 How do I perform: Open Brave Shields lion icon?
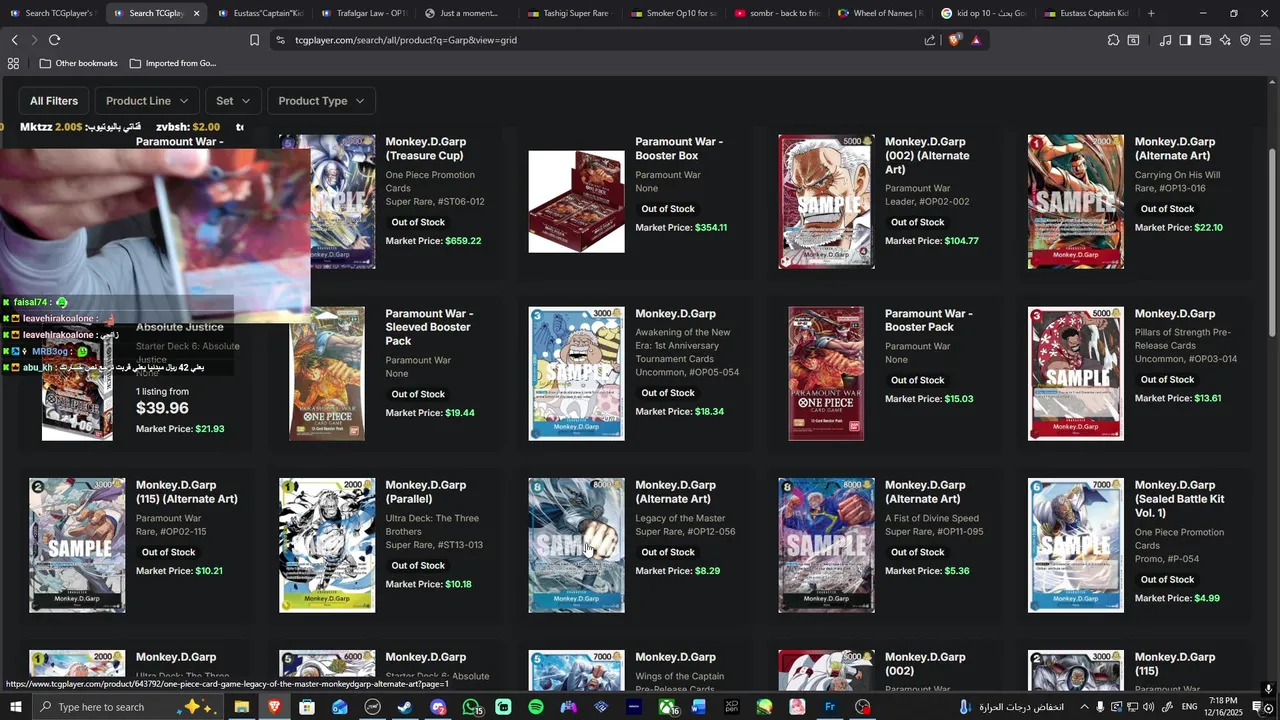tap(954, 40)
